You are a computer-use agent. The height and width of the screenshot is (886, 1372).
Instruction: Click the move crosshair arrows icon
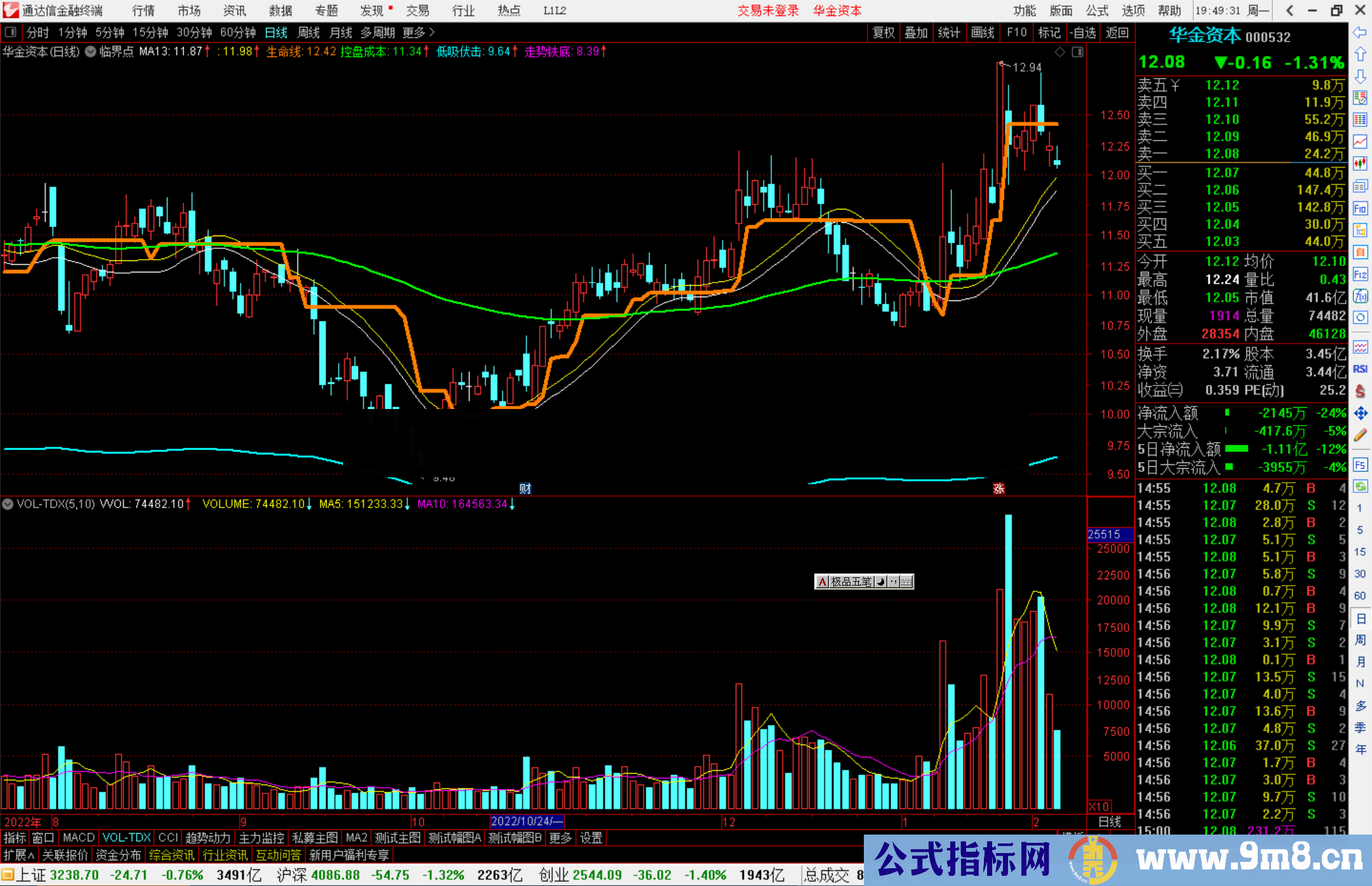tap(1360, 413)
